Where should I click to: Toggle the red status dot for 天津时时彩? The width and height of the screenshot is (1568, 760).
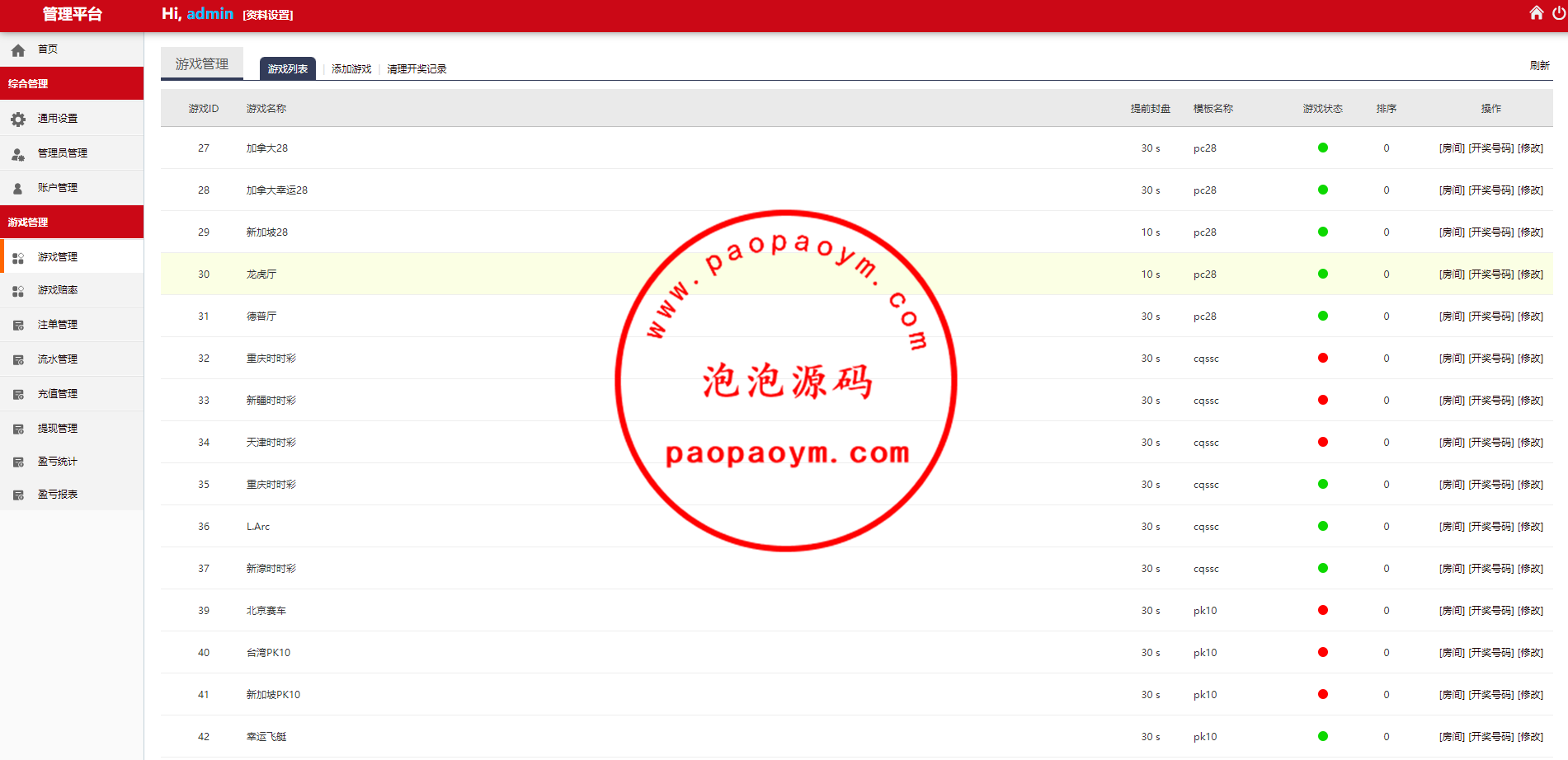1323,442
